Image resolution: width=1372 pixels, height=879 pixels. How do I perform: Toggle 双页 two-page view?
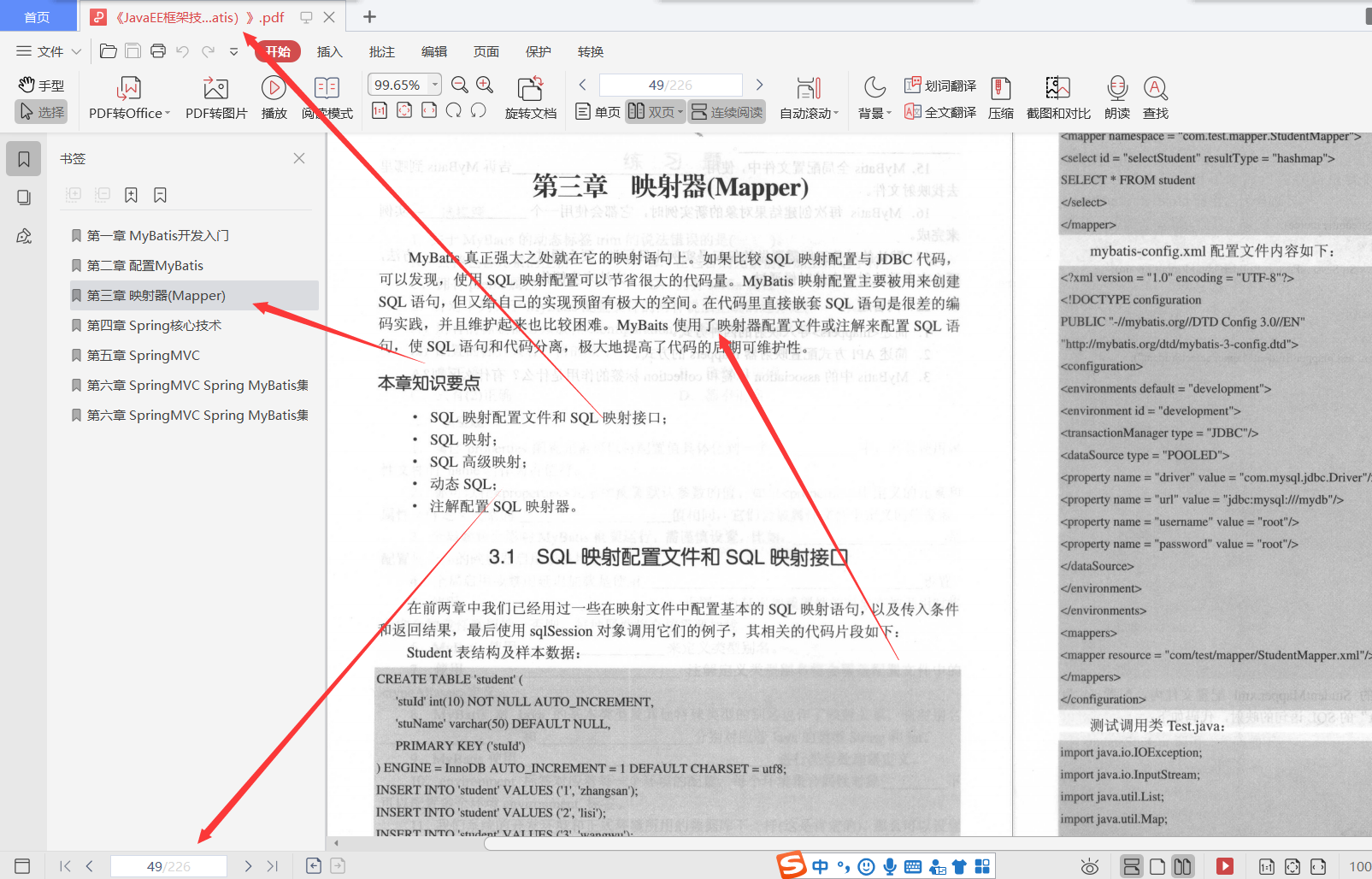click(655, 112)
